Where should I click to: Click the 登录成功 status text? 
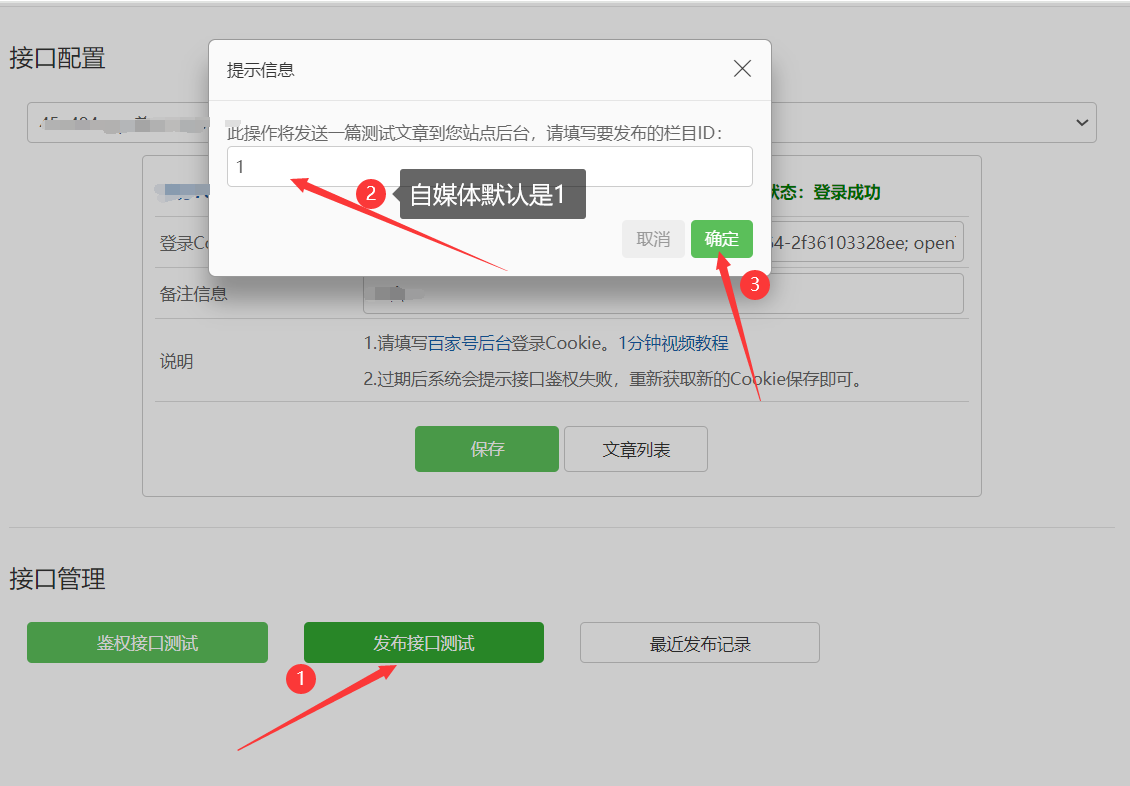[846, 192]
